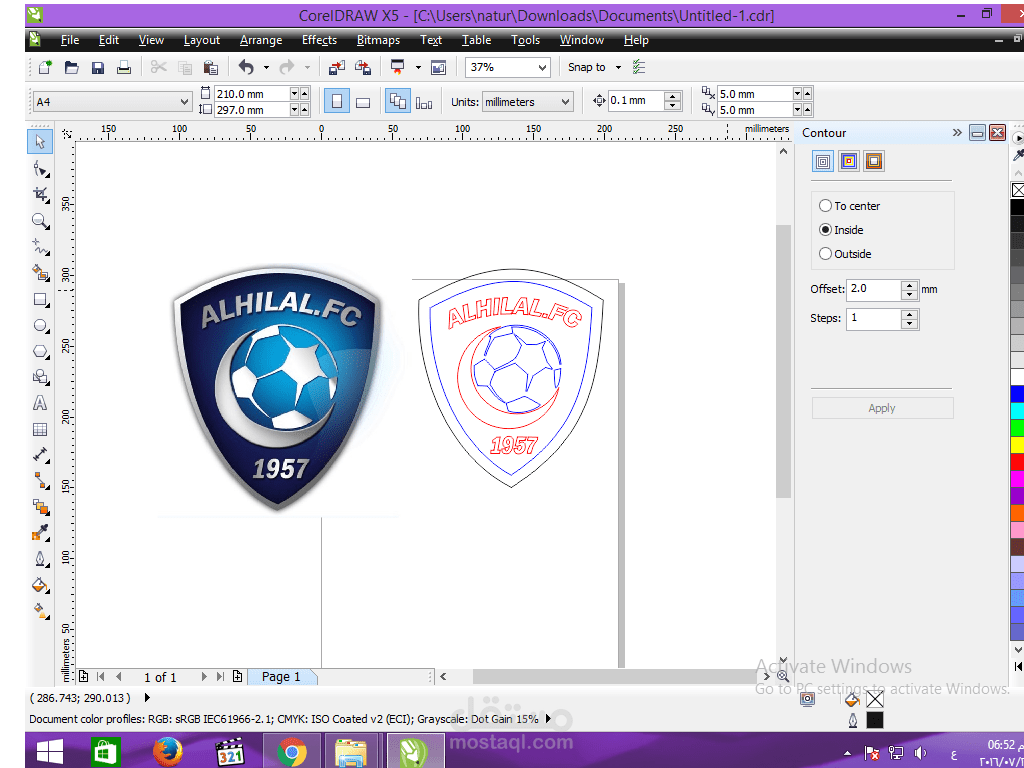Select the Table tool
This screenshot has height=768, width=1024.
(x=40, y=429)
